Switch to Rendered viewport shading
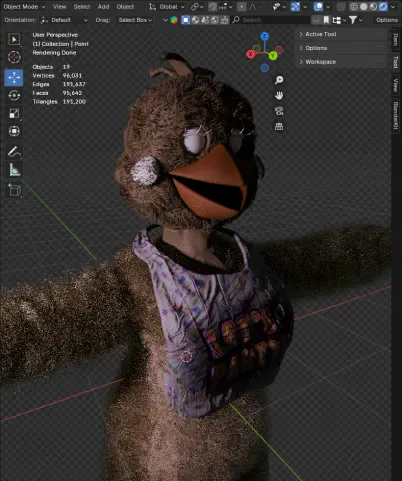 click(x=383, y=7)
